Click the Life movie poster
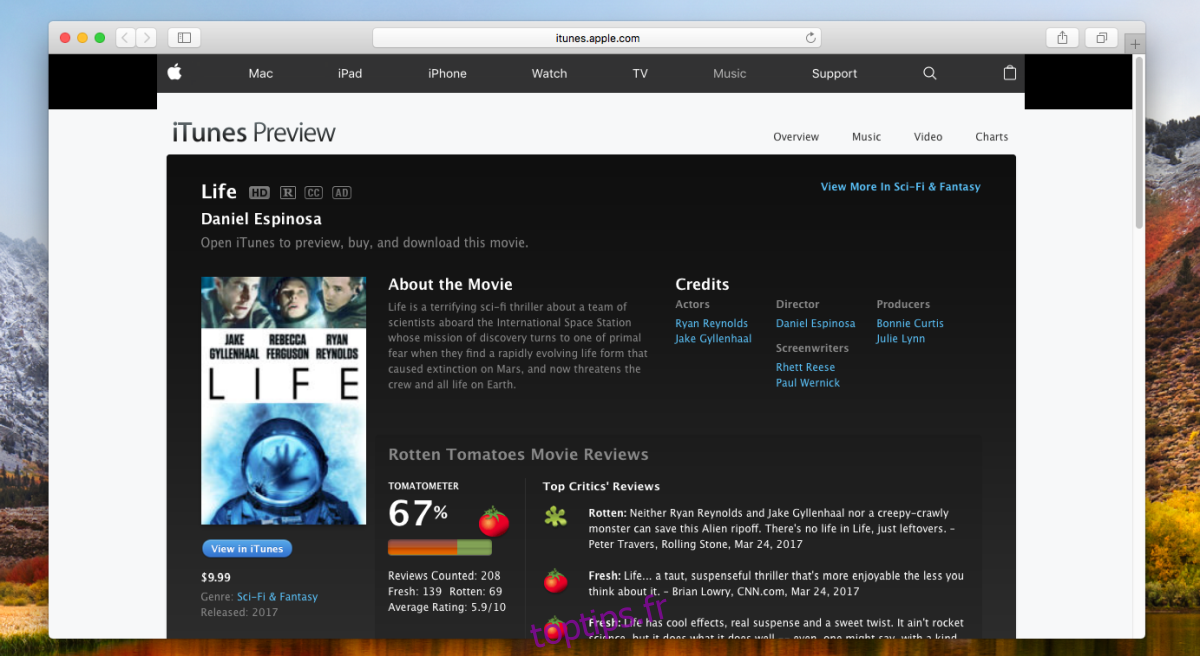 [283, 401]
